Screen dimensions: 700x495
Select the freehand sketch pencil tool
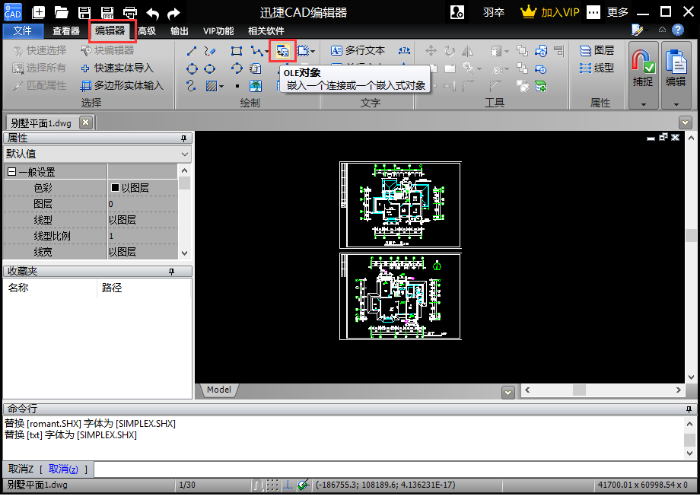point(209,51)
